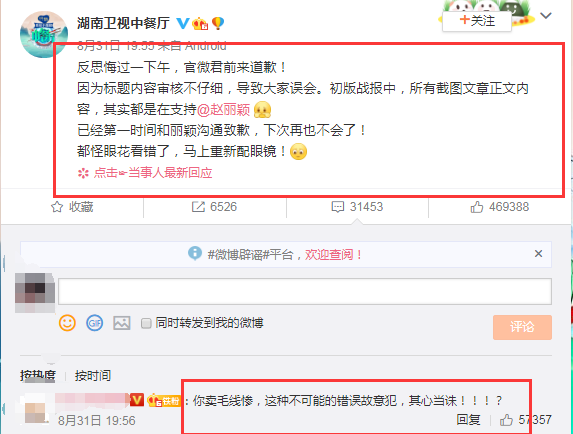Viewport: 573px width, 434px height.
Task: Click the +关注 follow button
Action: [477, 21]
